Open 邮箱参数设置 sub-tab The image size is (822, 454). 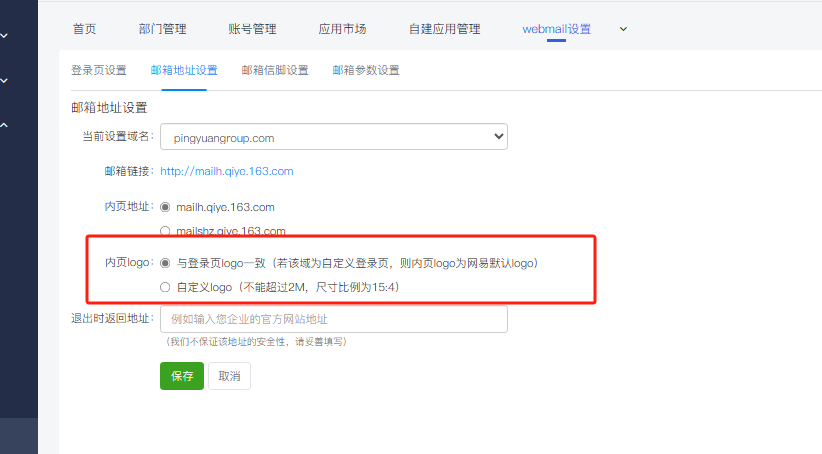(x=366, y=70)
